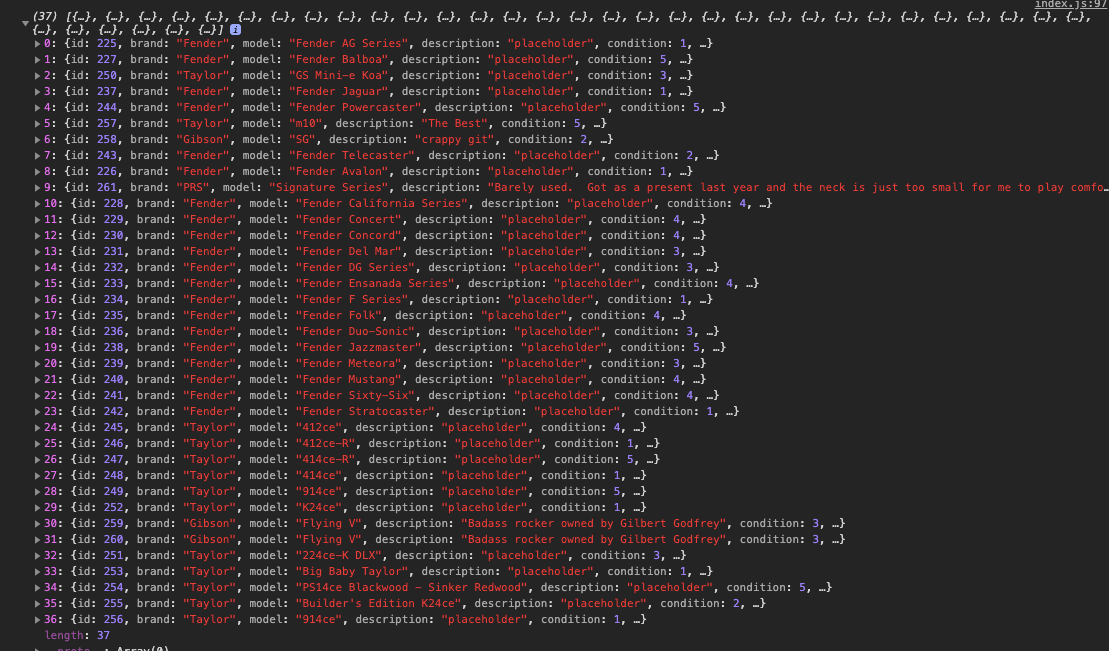Expand item 33 Big Baby Taylor
The image size is (1109, 651).
(37, 572)
